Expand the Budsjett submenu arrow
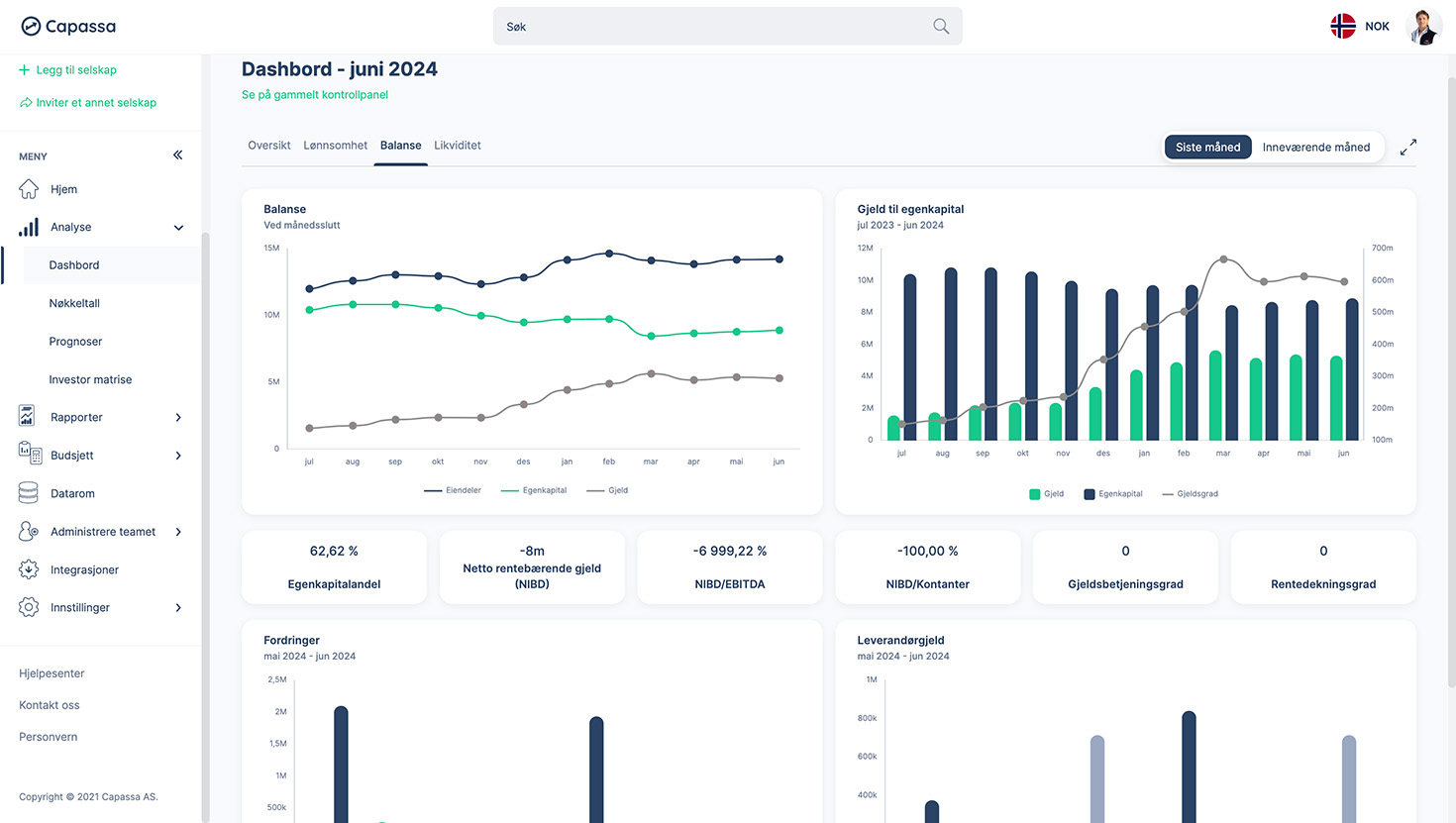 tap(178, 456)
